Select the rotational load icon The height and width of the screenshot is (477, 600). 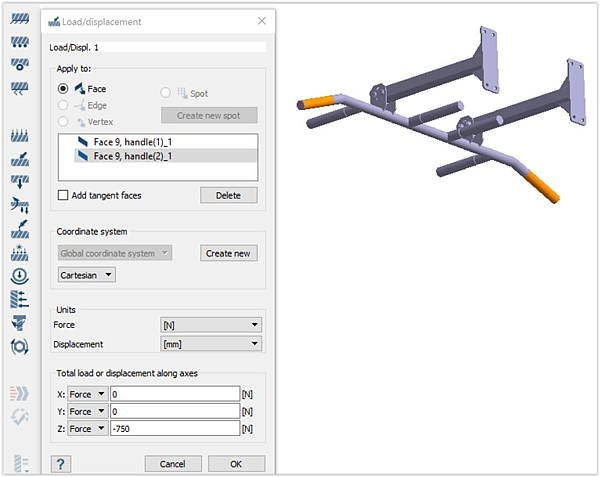(20, 347)
